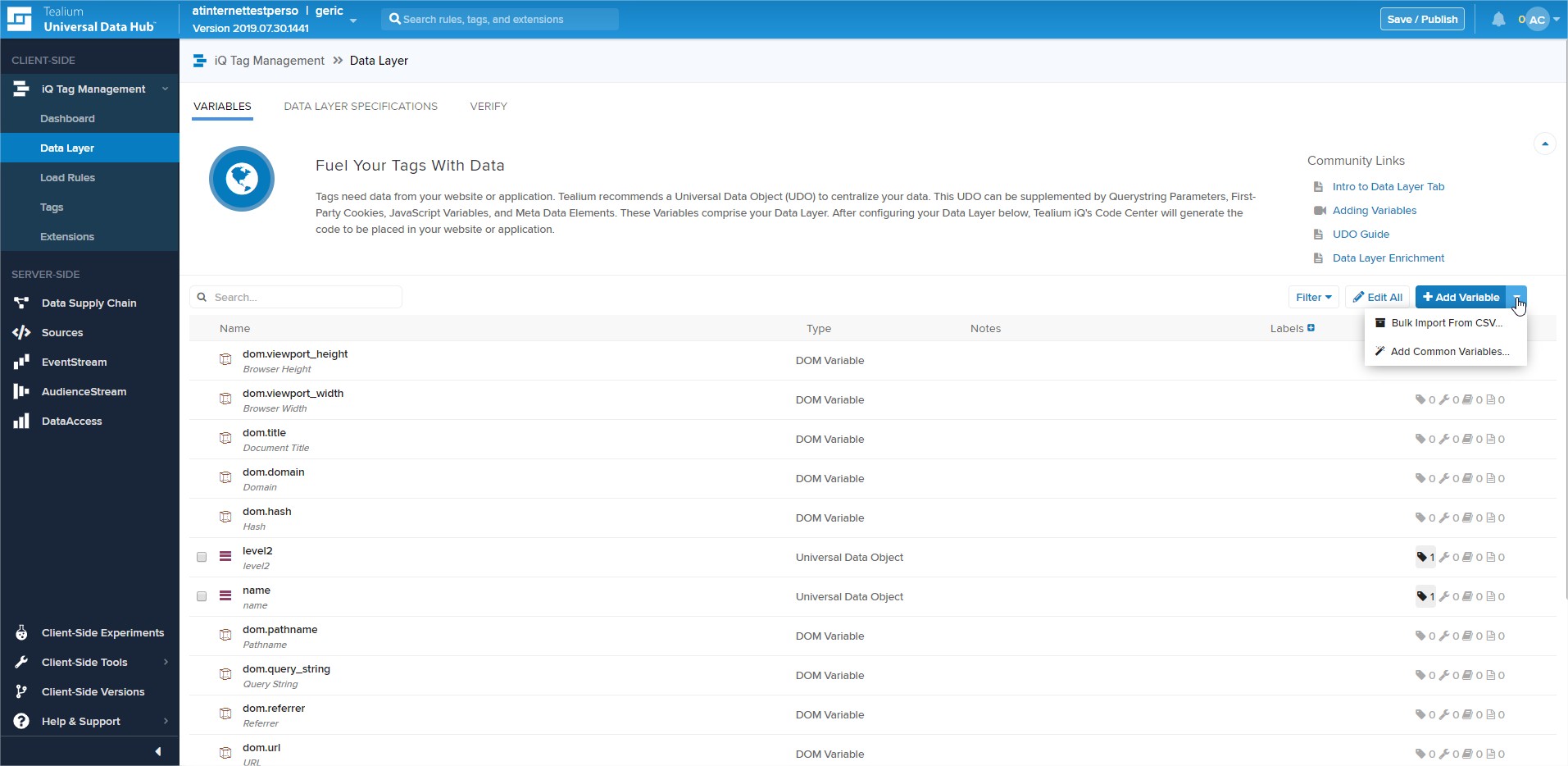Click the DataAccess bar chart icon
The width and height of the screenshot is (1568, 766).
click(21, 421)
